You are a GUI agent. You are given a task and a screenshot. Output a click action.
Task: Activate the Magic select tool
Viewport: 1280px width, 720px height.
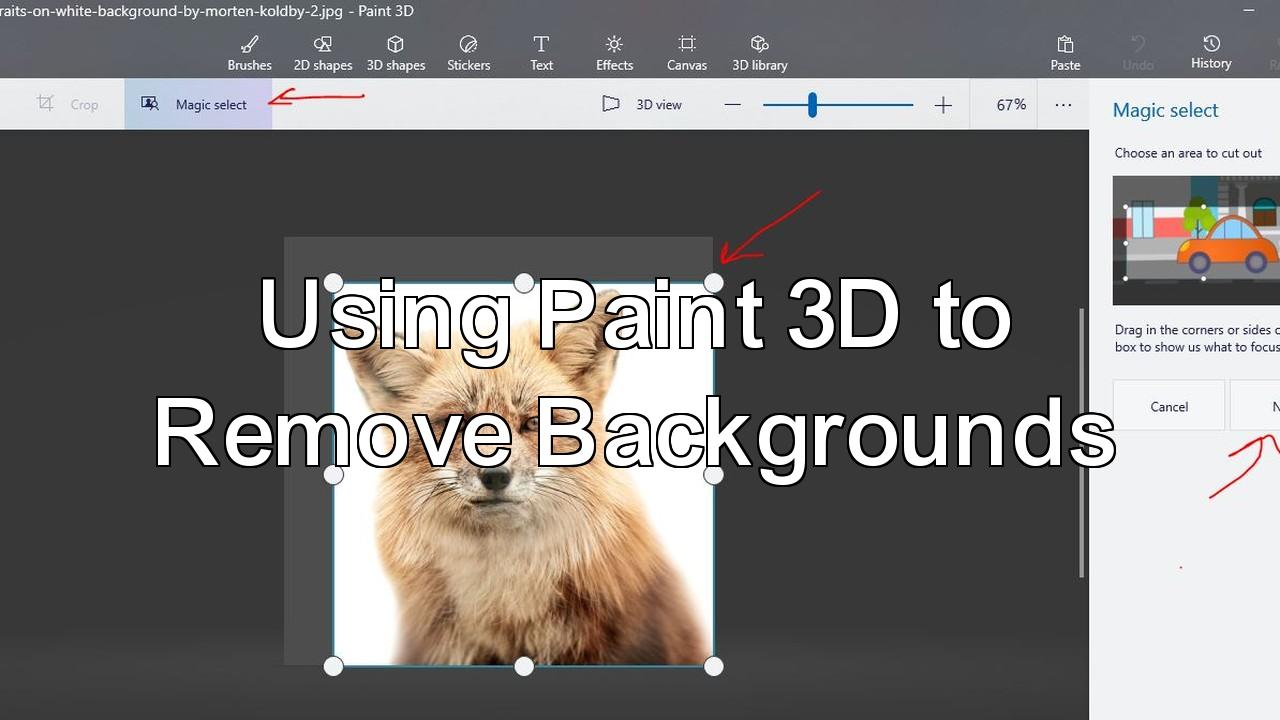197,104
